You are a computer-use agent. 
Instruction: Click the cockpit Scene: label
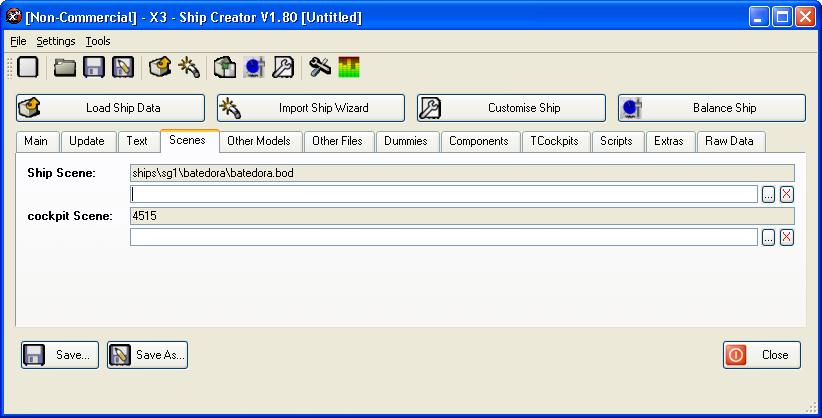[x=70, y=216]
